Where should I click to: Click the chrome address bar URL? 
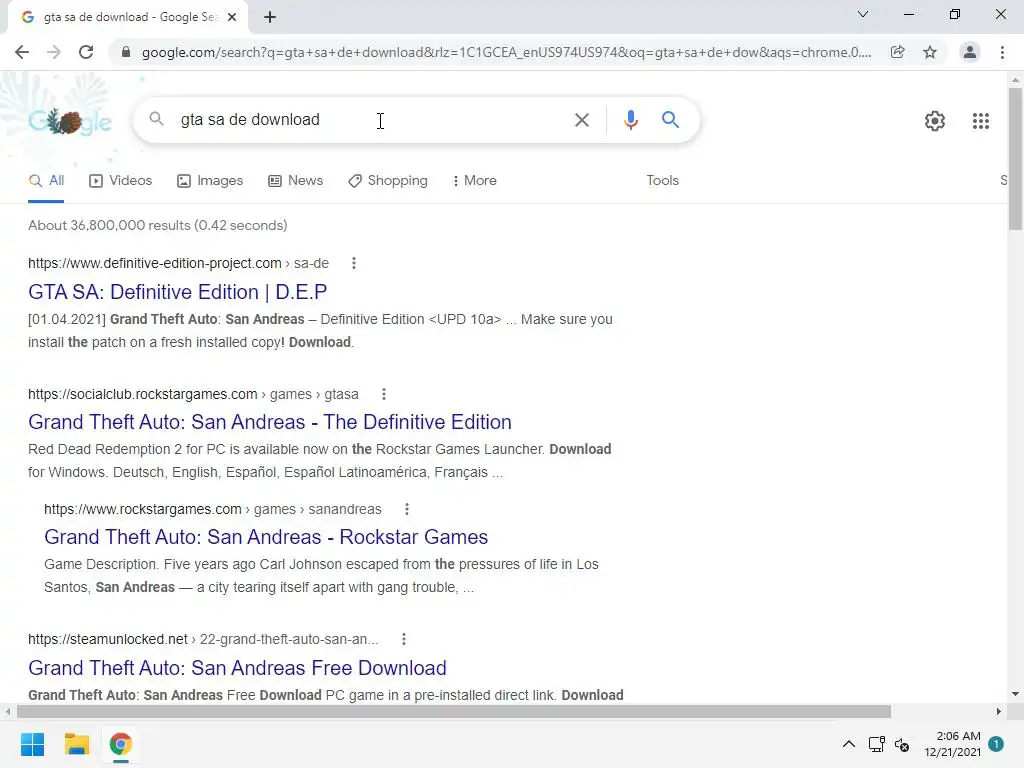(x=506, y=52)
